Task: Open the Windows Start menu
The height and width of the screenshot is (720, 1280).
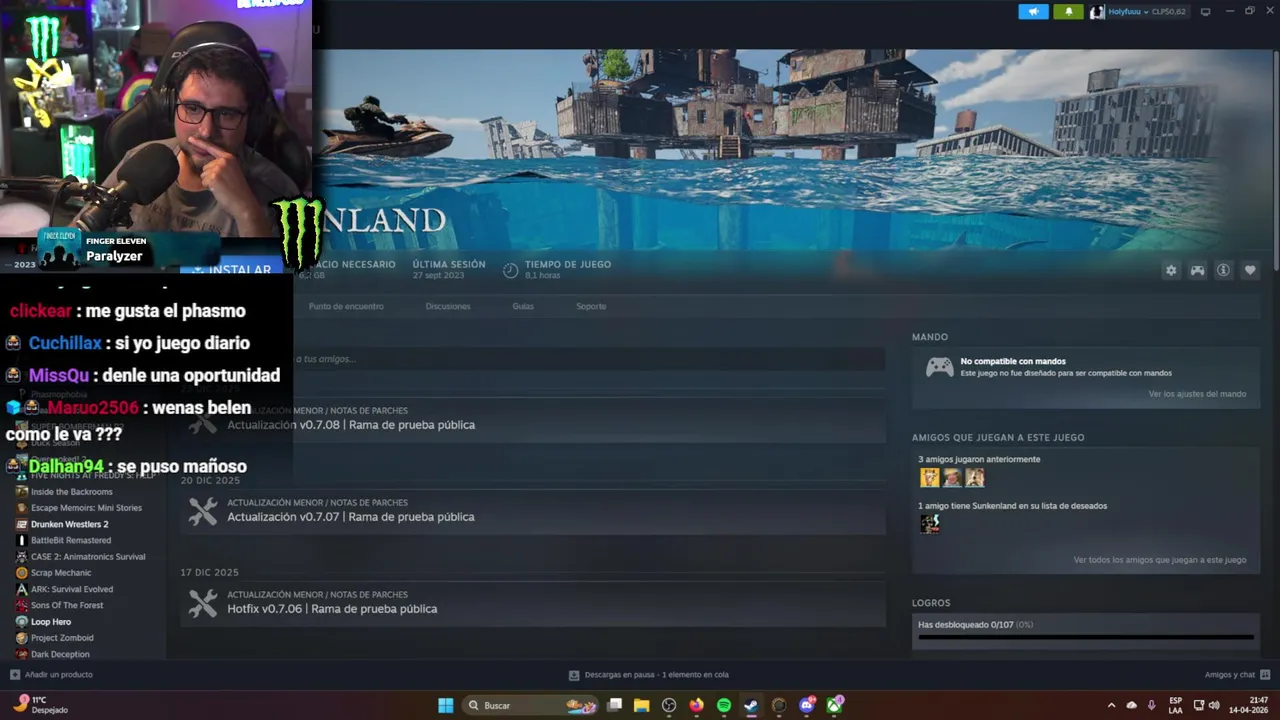Action: tap(446, 705)
